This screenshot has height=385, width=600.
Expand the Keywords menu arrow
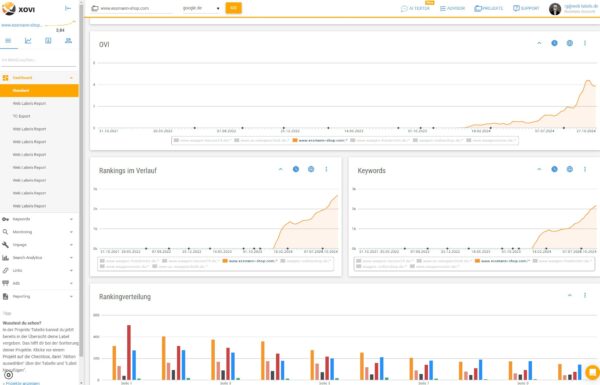click(x=71, y=219)
